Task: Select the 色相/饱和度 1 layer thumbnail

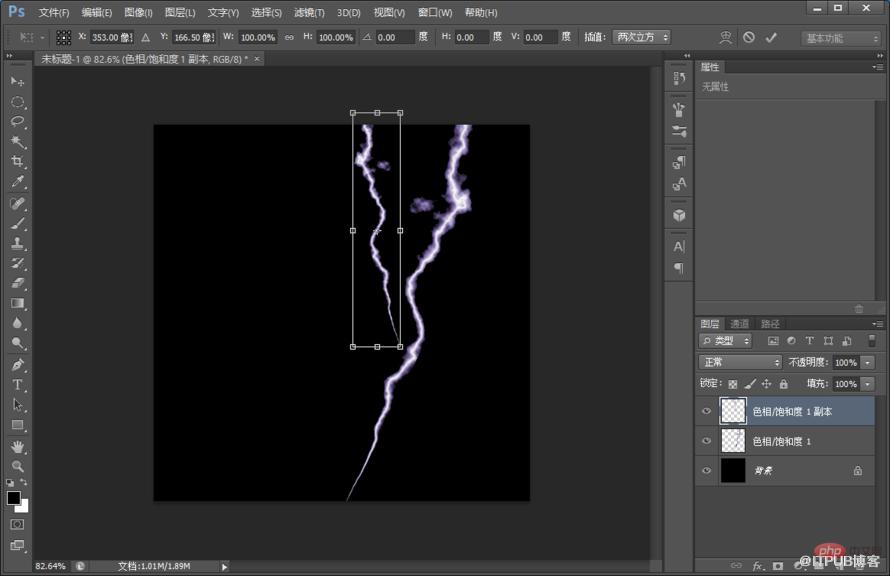Action: (733, 441)
